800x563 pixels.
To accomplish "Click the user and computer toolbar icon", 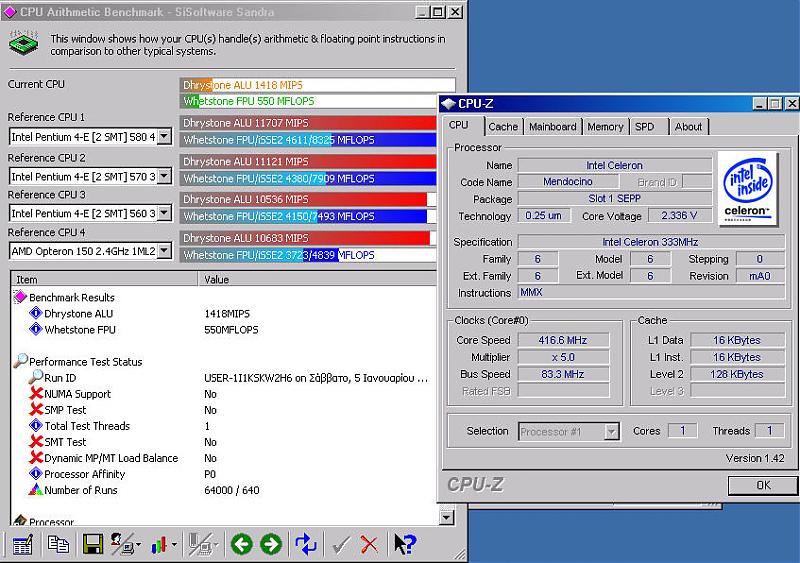I will click(122, 544).
